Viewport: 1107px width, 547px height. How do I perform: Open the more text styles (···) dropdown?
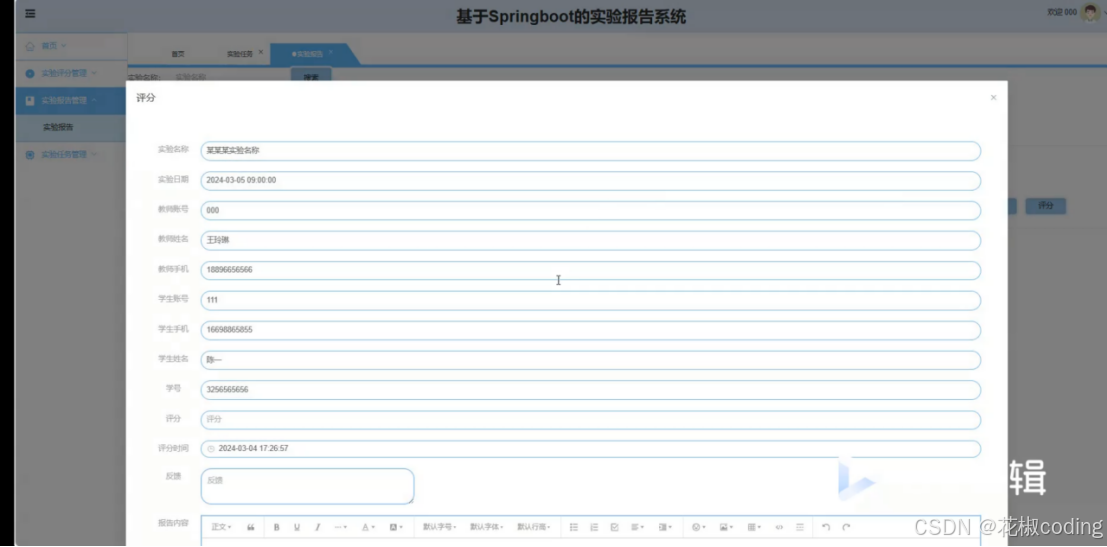tap(340, 527)
